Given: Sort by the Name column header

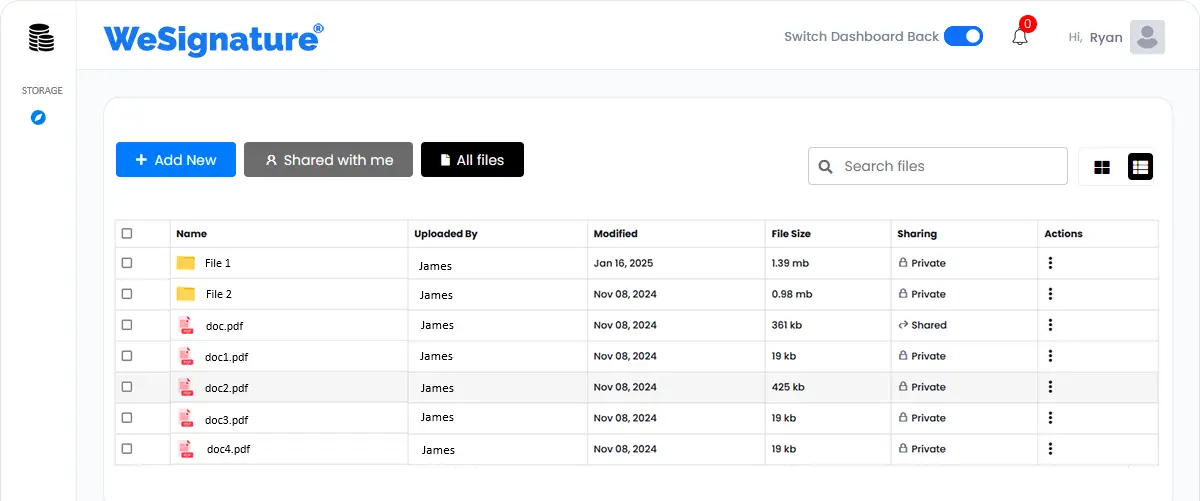Looking at the screenshot, I should (191, 234).
